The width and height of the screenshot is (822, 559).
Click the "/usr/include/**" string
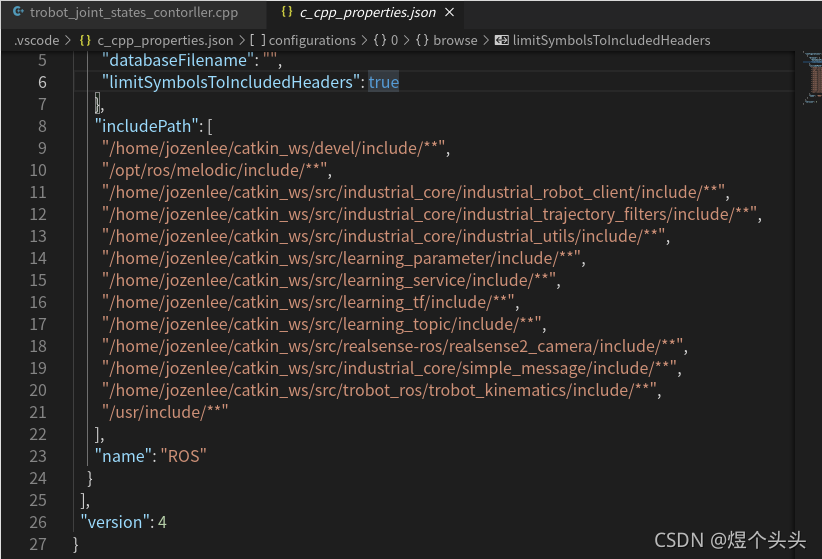[x=165, y=413]
